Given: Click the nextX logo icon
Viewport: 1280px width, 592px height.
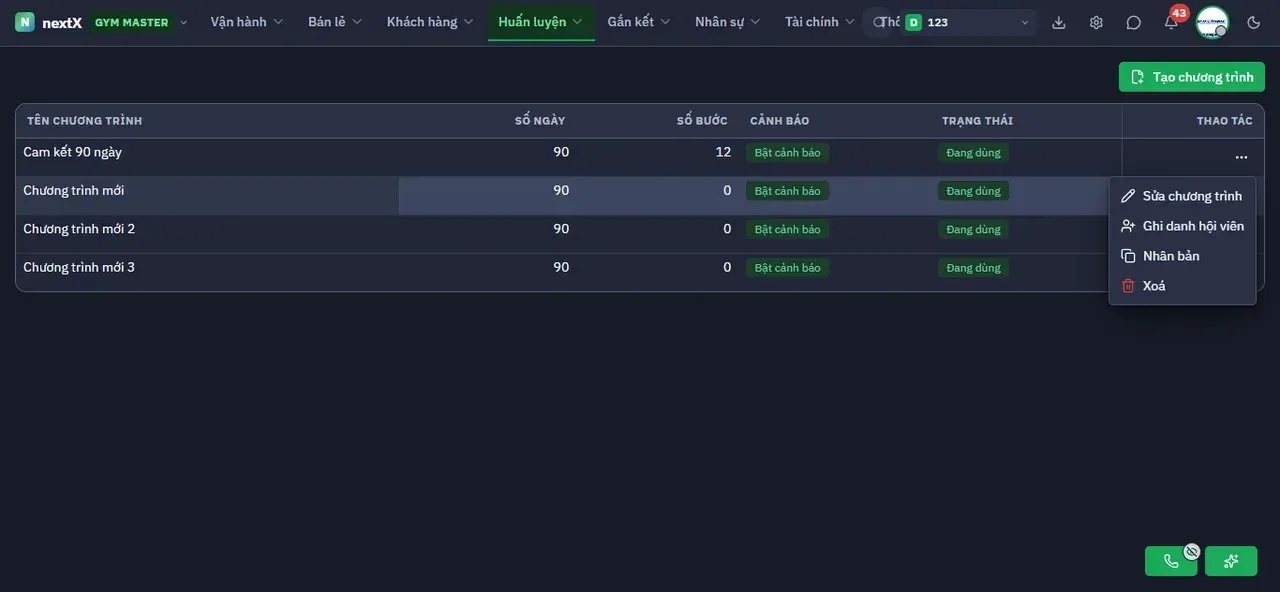Looking at the screenshot, I should [x=25, y=22].
